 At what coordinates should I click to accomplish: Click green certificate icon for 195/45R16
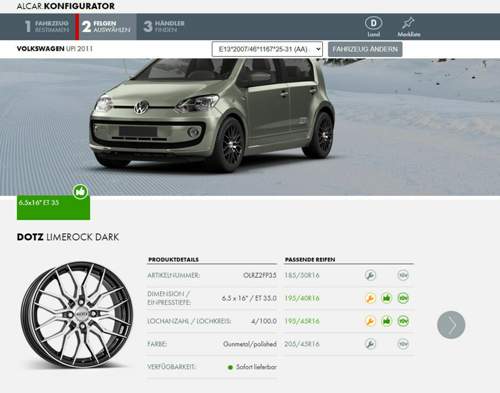(x=403, y=321)
